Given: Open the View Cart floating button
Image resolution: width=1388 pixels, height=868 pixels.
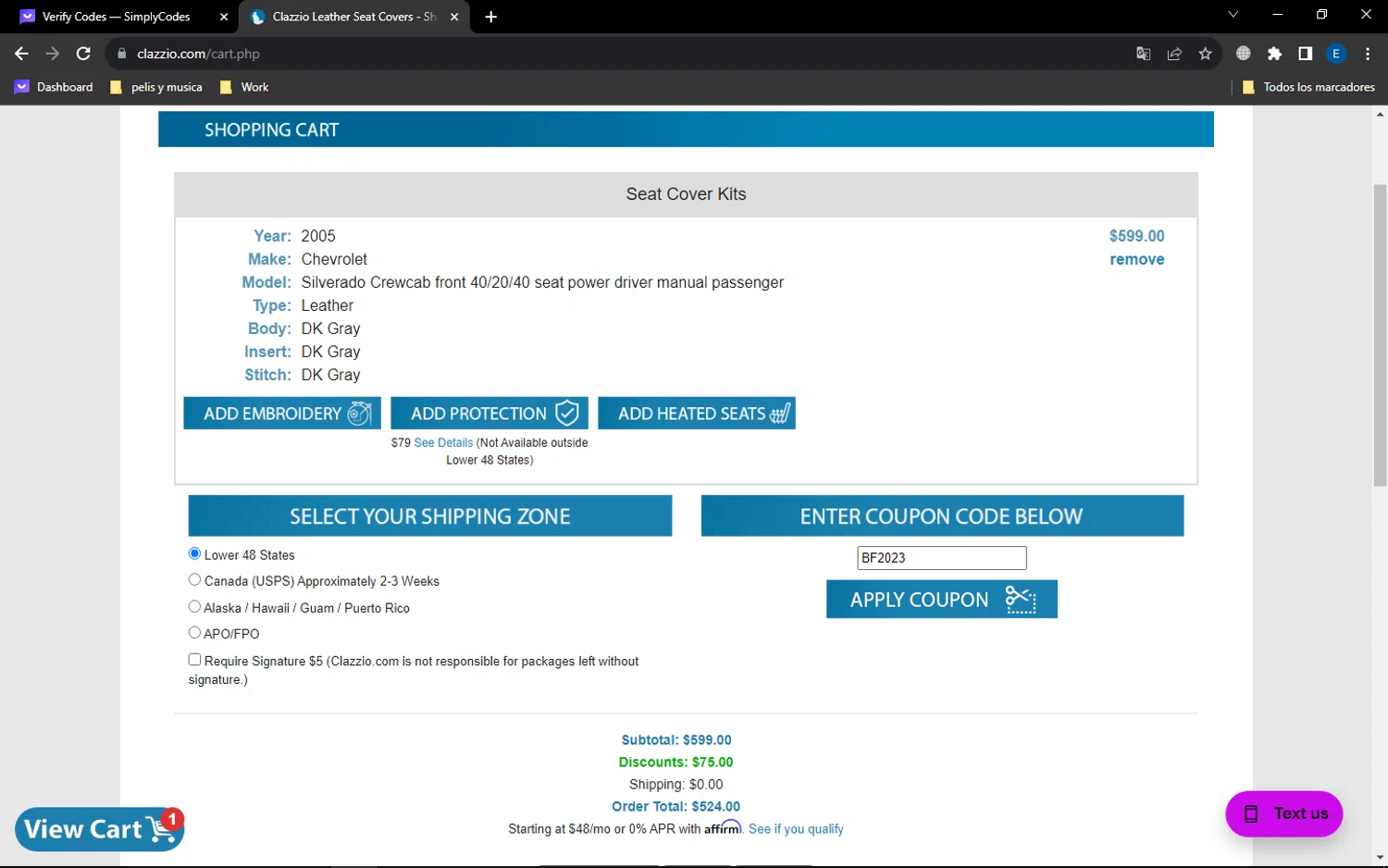Looking at the screenshot, I should (x=100, y=829).
